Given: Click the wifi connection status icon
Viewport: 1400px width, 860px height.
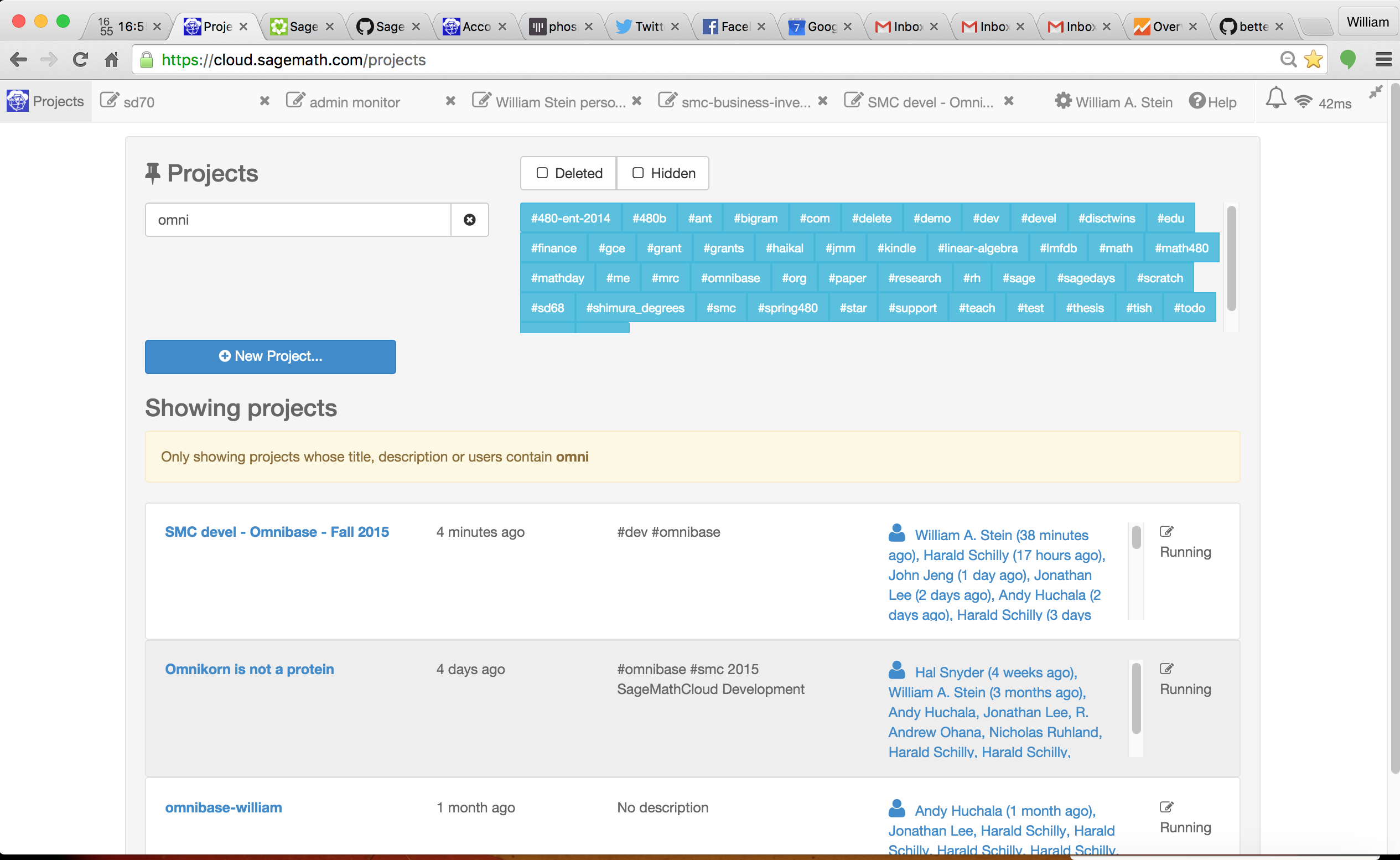Looking at the screenshot, I should [x=1303, y=101].
